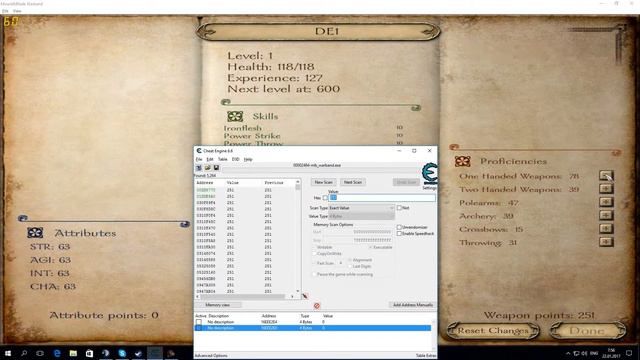Open taskbar search magnifier
This screenshot has width=640, height=360.
24,353
